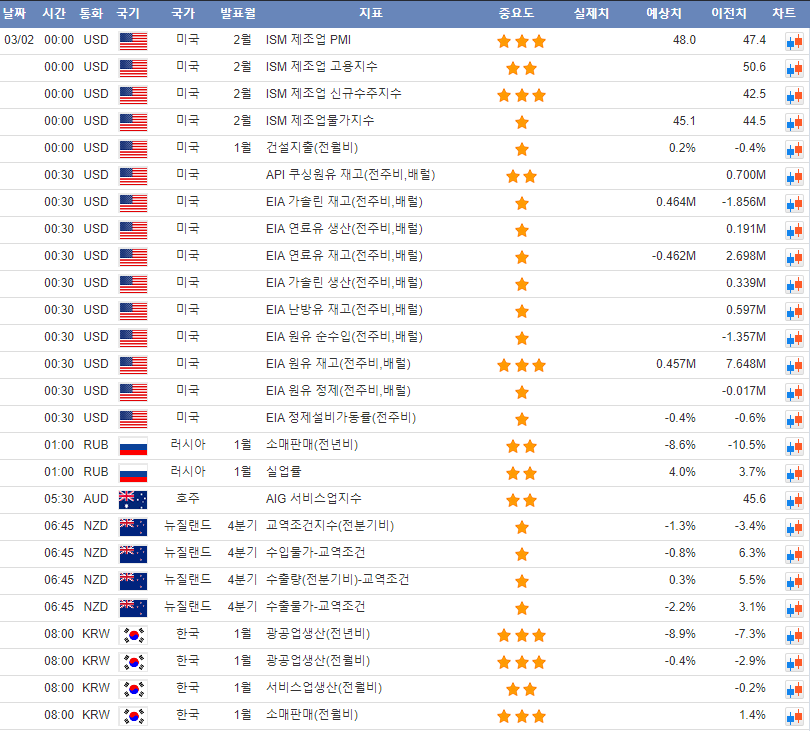This screenshot has height=731, width=810.
Task: Click chart icon for 광공업생산(전년비) row
Action: click(x=793, y=635)
